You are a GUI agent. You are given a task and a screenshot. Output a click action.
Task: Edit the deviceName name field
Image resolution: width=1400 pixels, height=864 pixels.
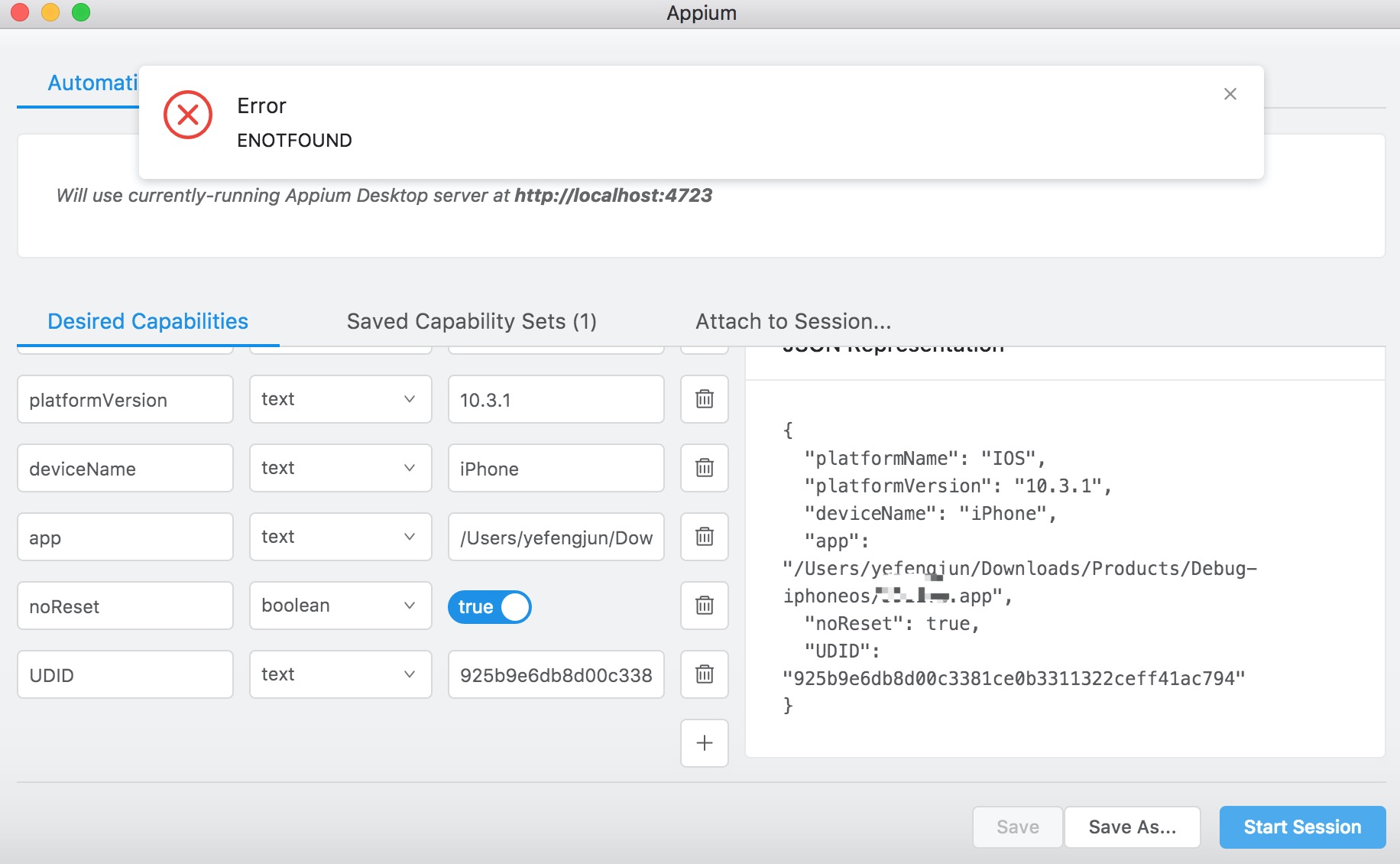click(125, 468)
